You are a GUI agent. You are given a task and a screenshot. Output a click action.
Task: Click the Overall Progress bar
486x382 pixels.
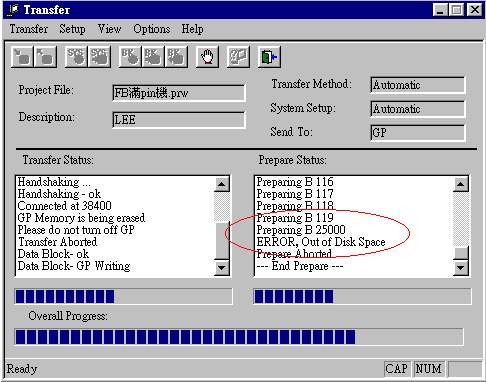pyautogui.click(x=239, y=336)
